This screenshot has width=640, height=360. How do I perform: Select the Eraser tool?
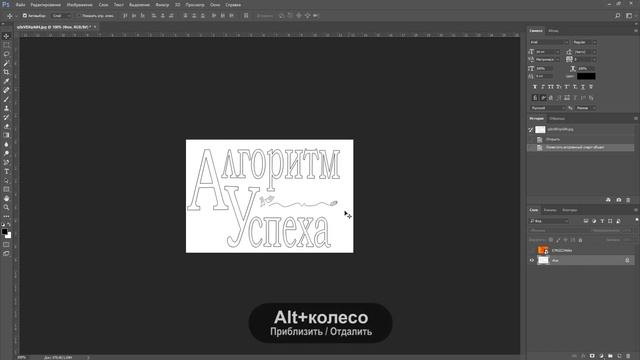(x=6, y=126)
